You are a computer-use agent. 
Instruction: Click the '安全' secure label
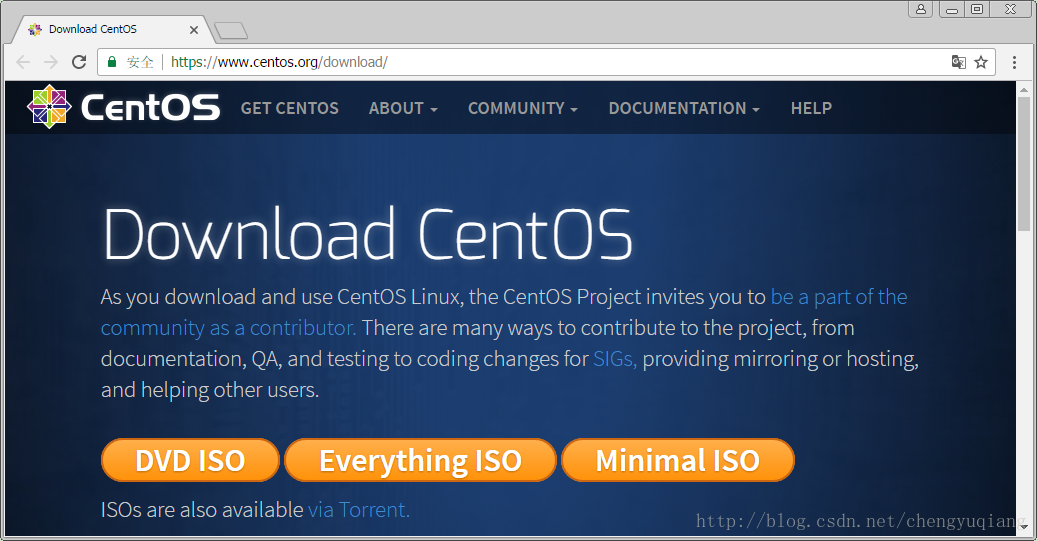[140, 62]
